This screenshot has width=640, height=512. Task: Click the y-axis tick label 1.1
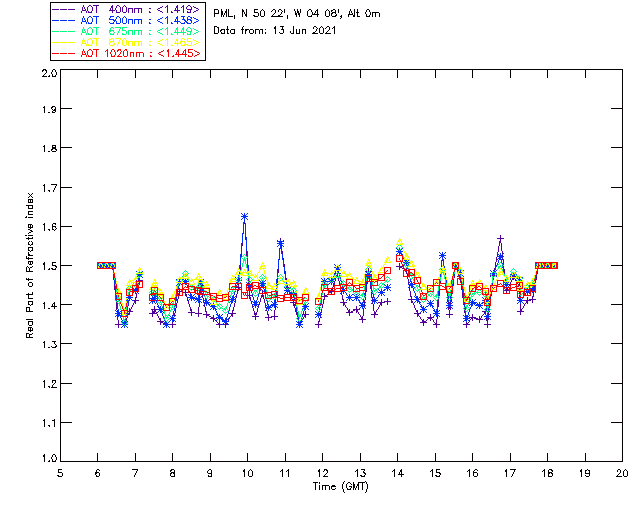49,423
